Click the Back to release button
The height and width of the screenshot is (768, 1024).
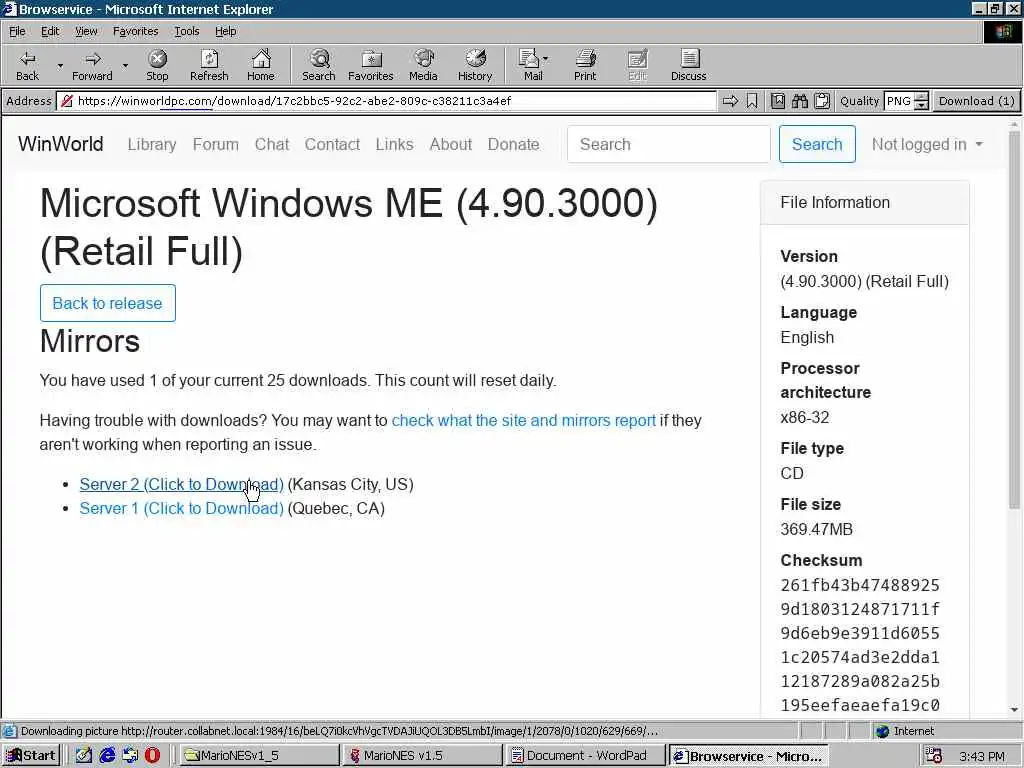(x=107, y=303)
